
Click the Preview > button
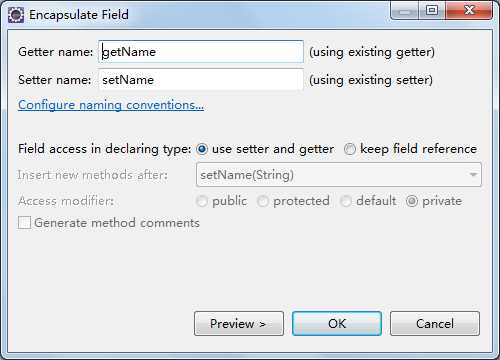[239, 324]
